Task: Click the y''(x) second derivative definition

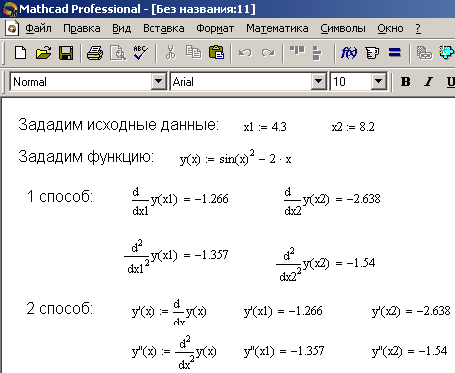Action: tap(174, 353)
